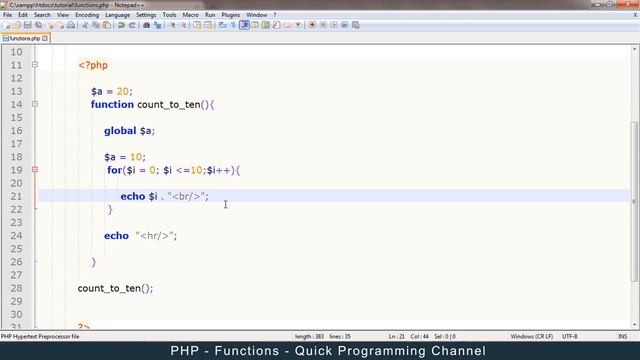
Task: Click the Run Macro Multiple Times icon
Action: [344, 25]
